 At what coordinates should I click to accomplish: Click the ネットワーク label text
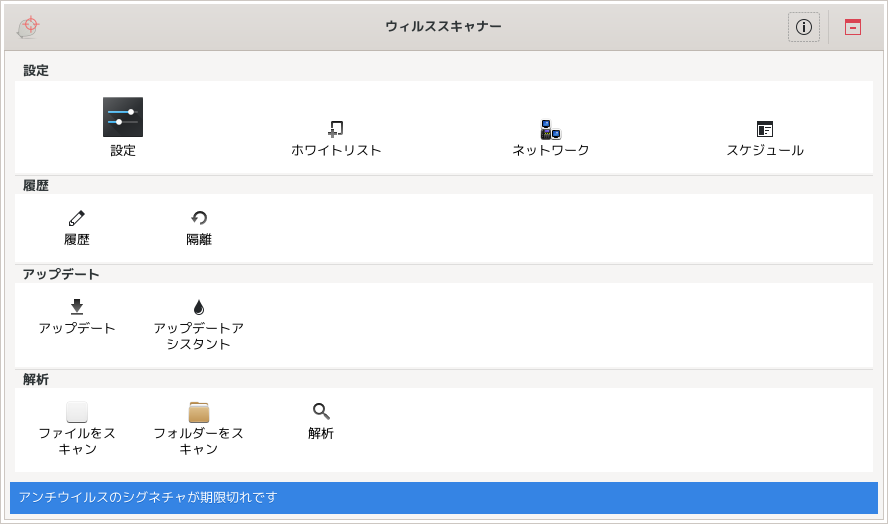[x=550, y=150]
